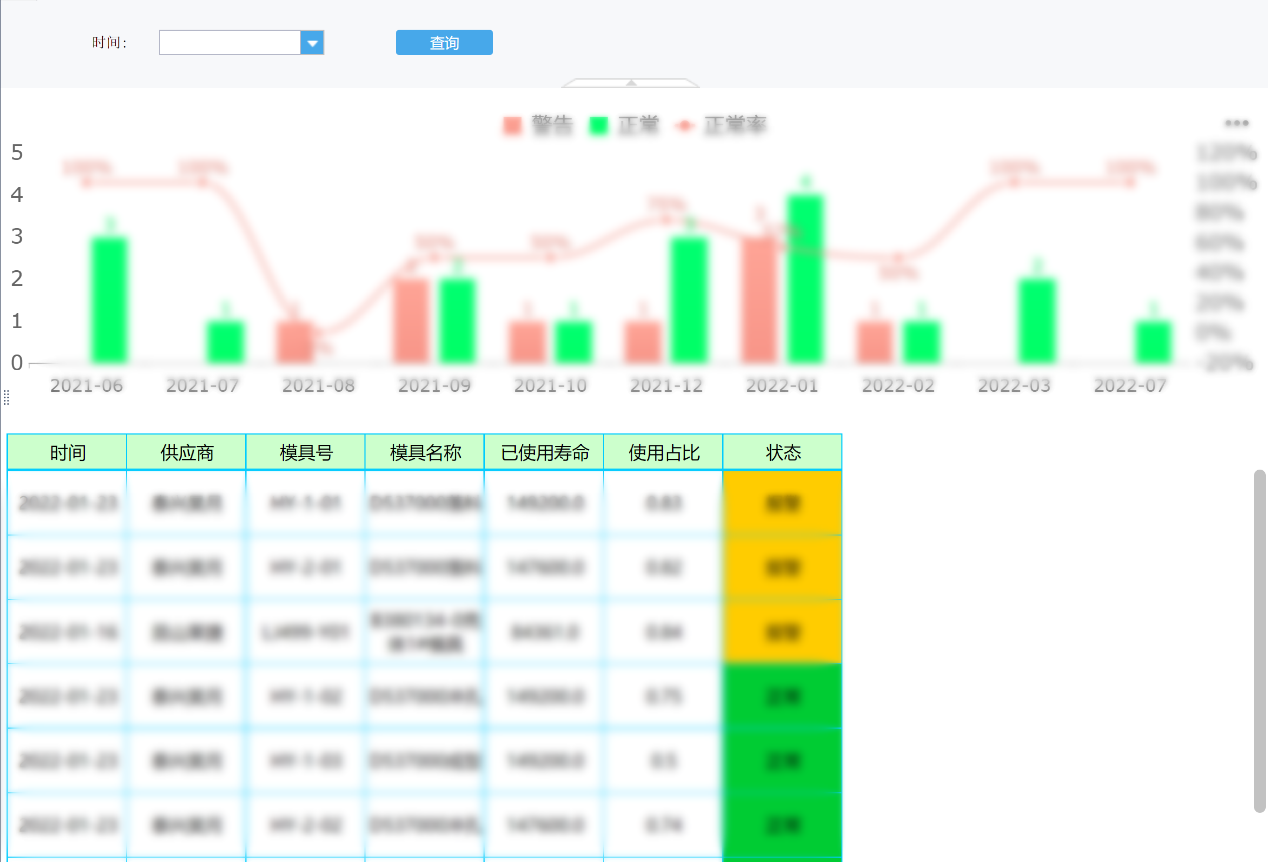Click the 模具号 column header
The image size is (1268, 862).
(306, 452)
